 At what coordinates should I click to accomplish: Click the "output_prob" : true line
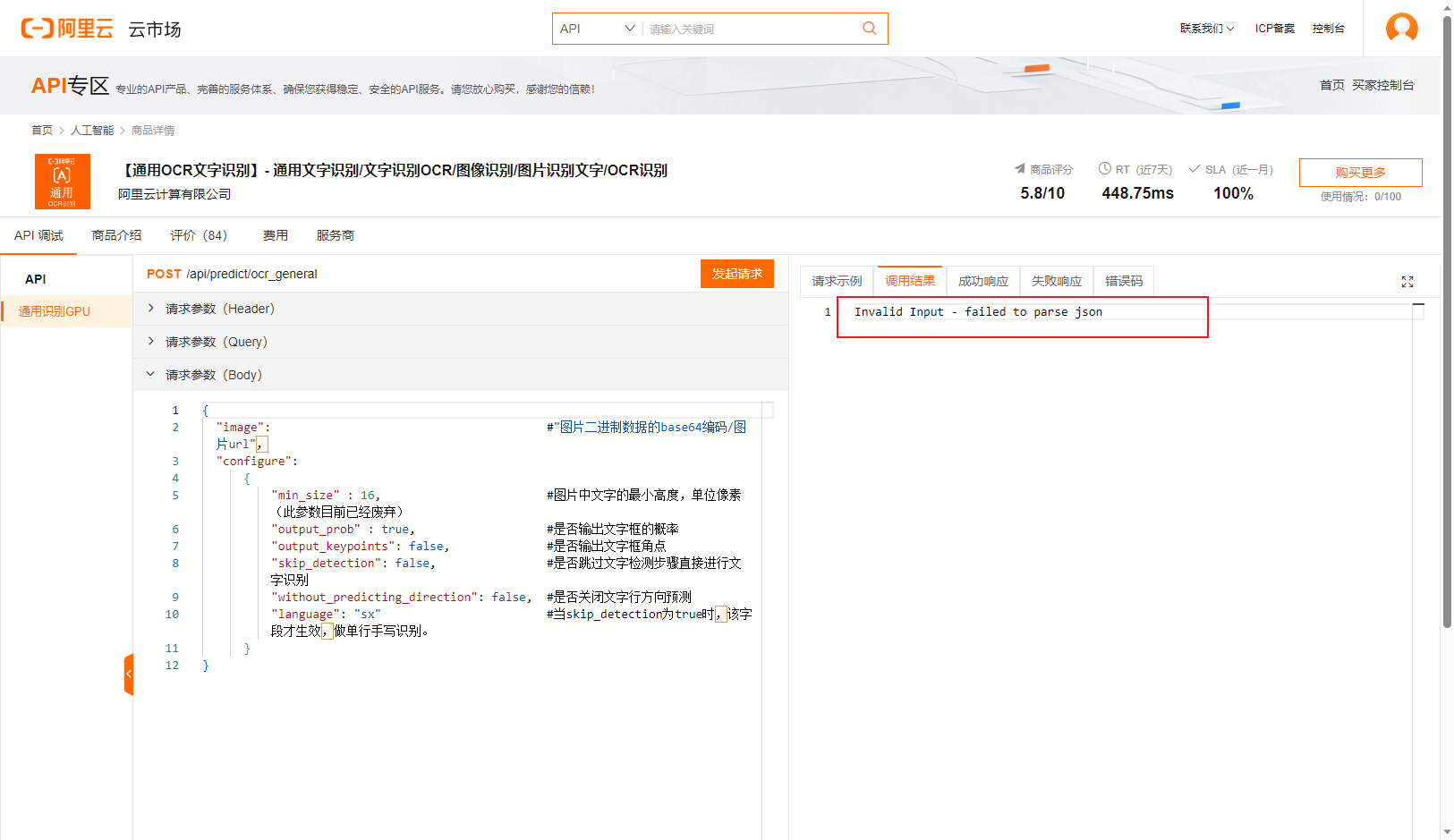(x=343, y=530)
